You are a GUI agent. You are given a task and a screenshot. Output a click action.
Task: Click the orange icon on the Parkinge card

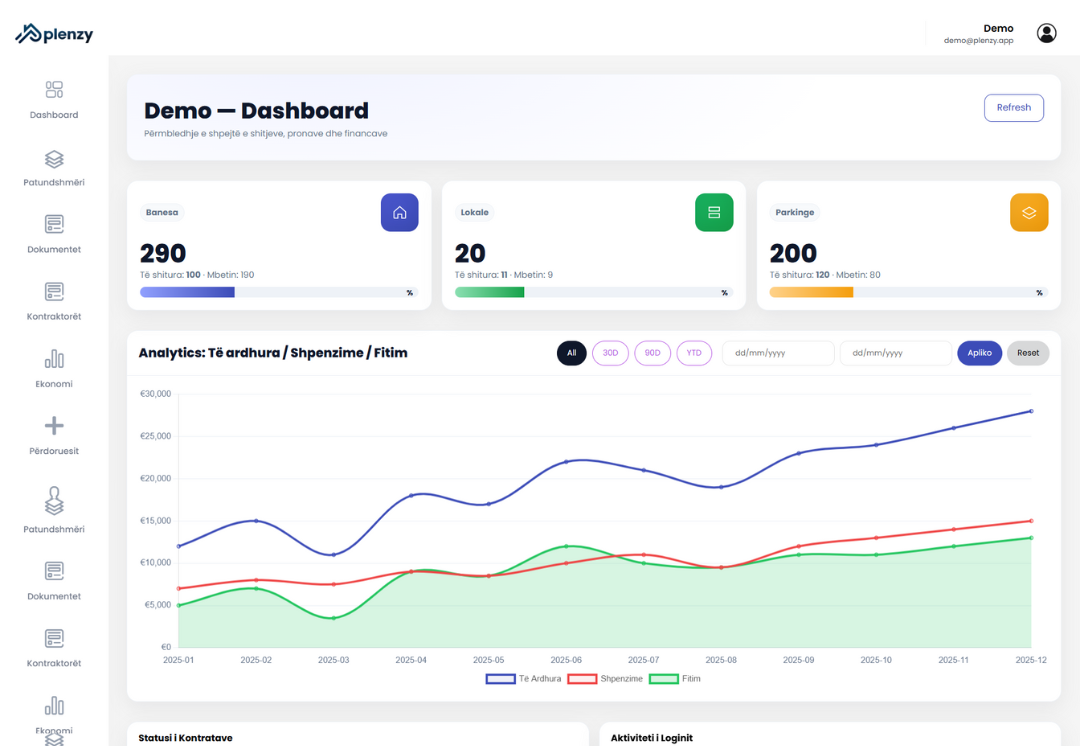1029,212
